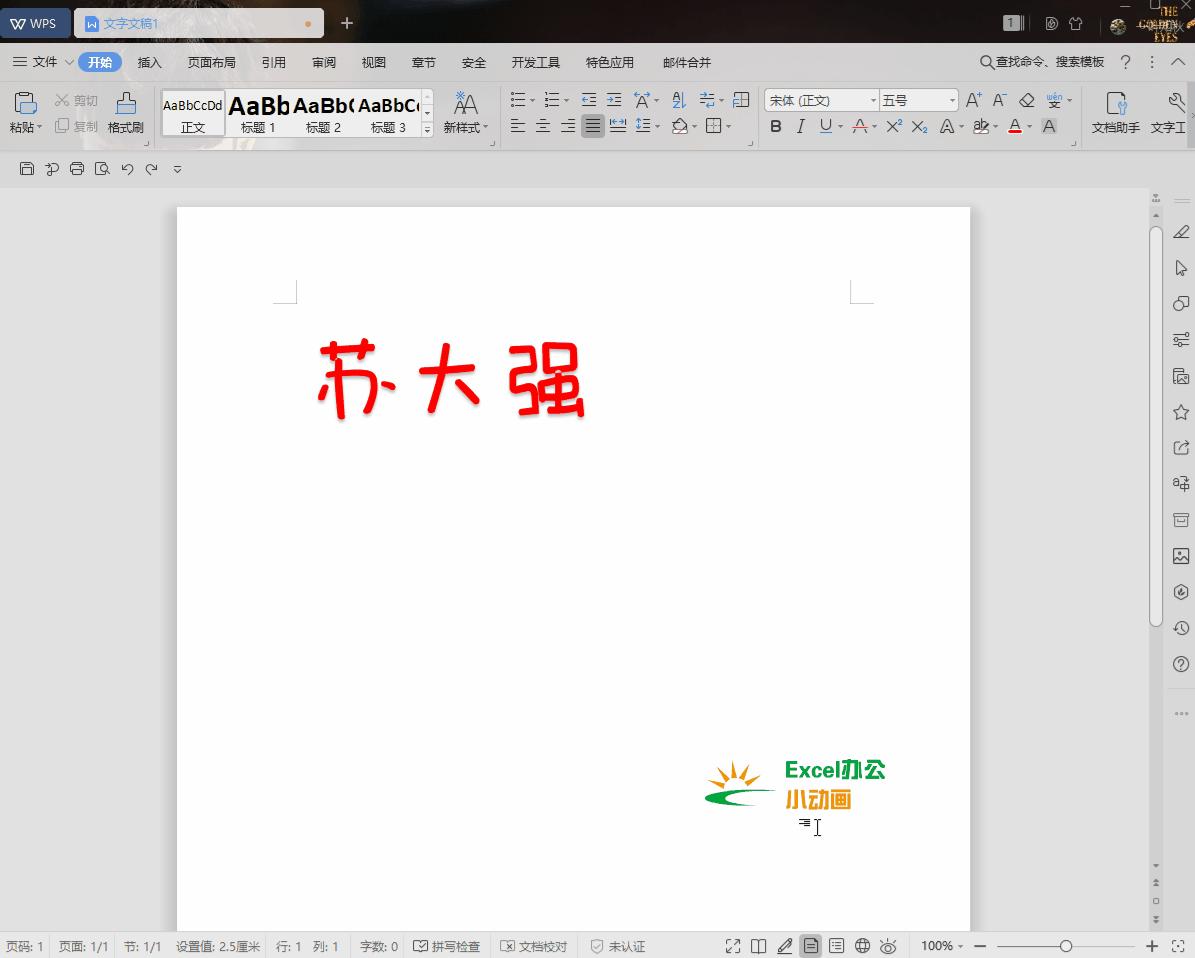Open the history version icon in sidebar
The height and width of the screenshot is (958, 1195).
[1181, 628]
